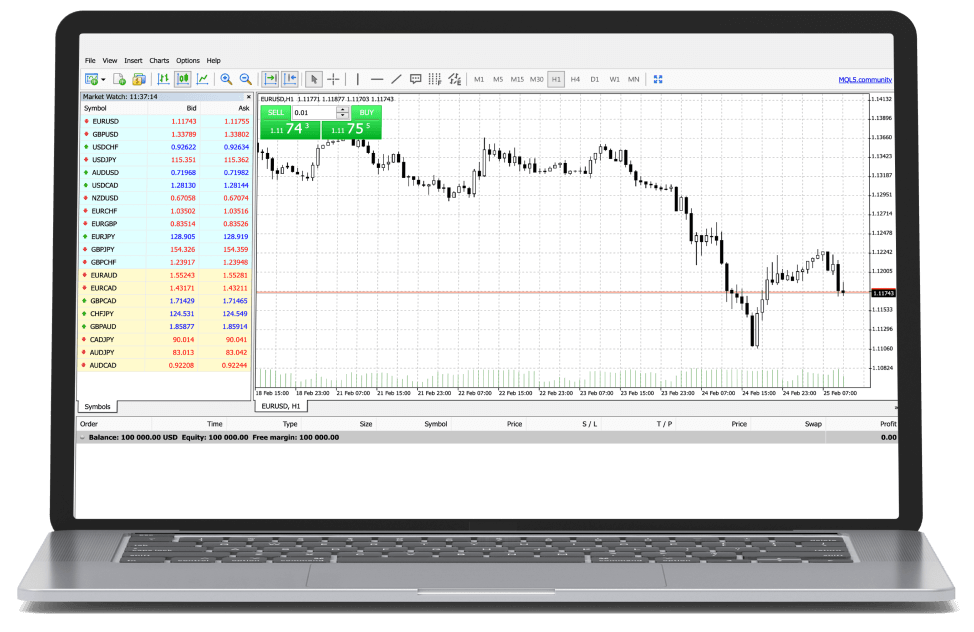Decrease lot volume with down stepper
This screenshot has height=632, width=974.
[342, 116]
